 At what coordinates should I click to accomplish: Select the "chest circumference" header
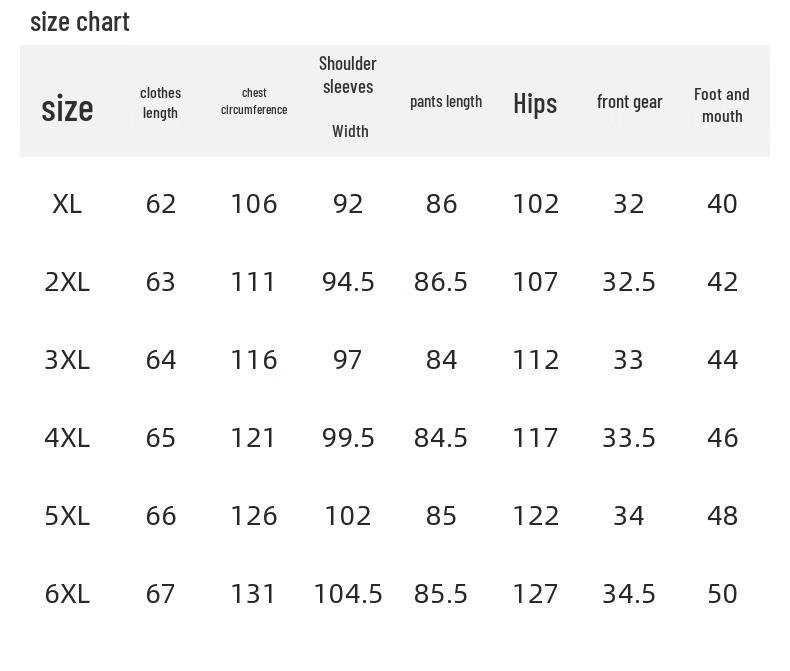pyautogui.click(x=254, y=102)
